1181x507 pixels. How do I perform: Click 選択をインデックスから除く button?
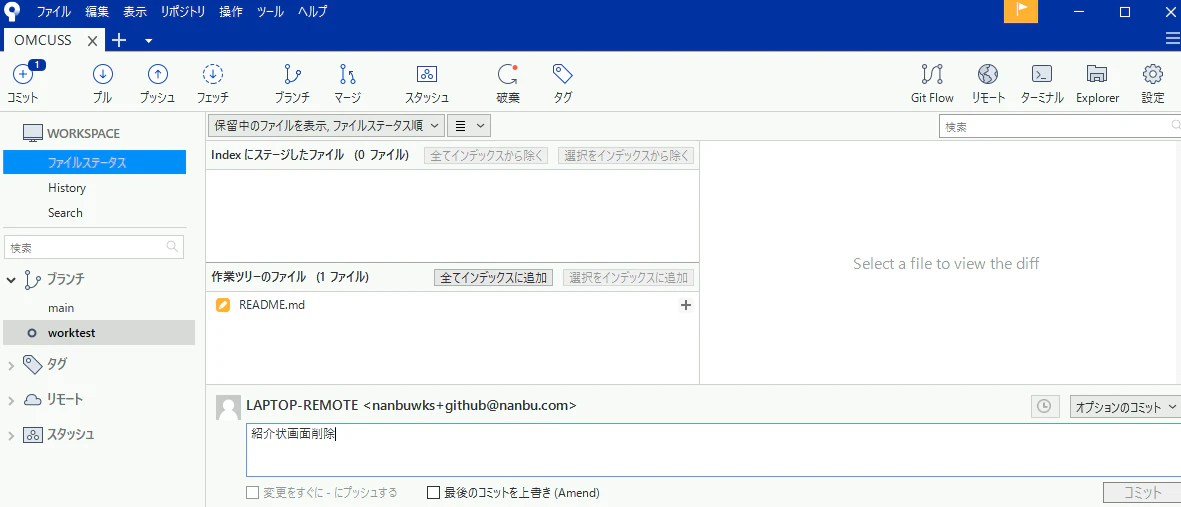[626, 155]
